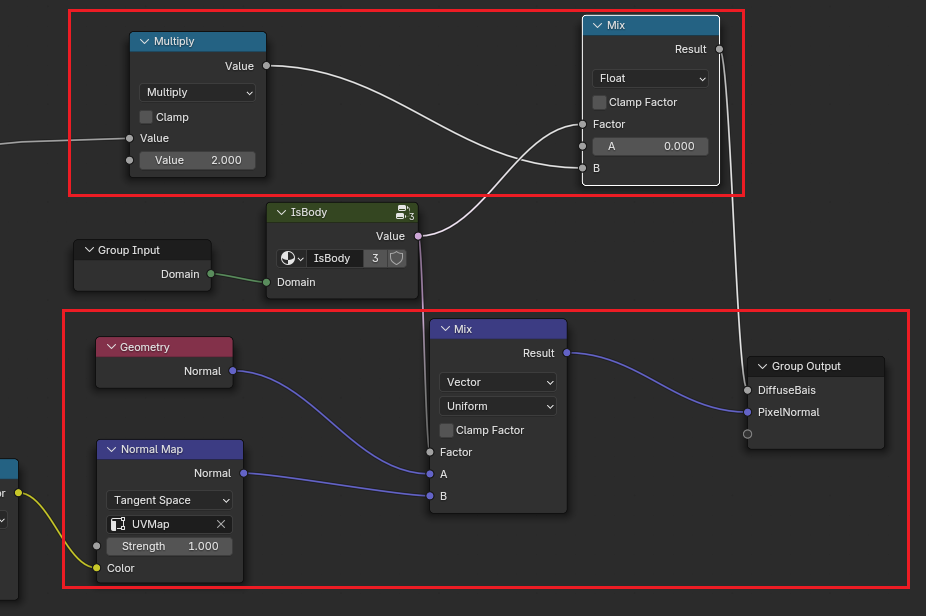Click the Result output socket of the Float Mix node
This screenshot has width=926, height=616.
719,49
